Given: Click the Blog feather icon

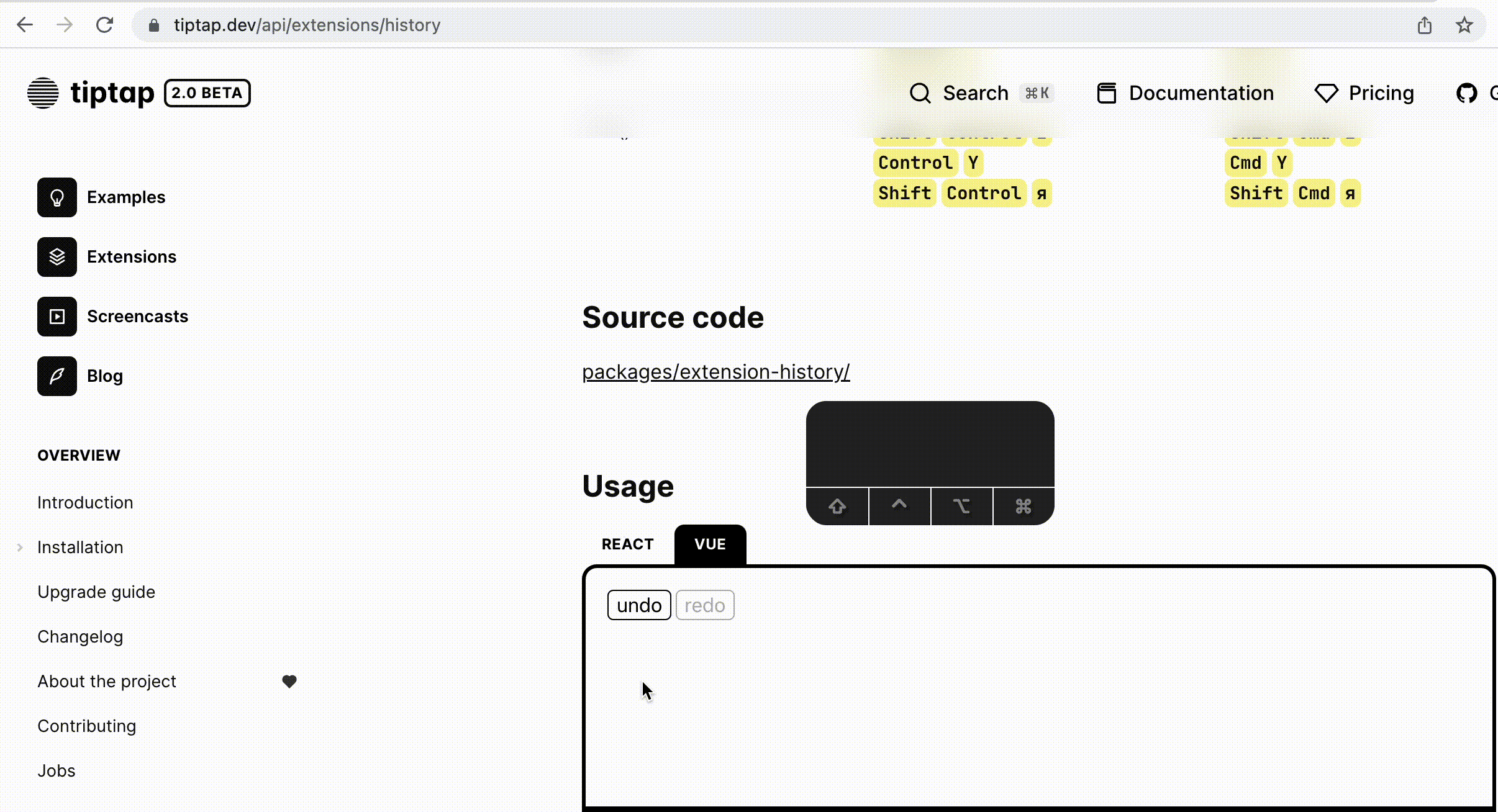Looking at the screenshot, I should click(57, 376).
